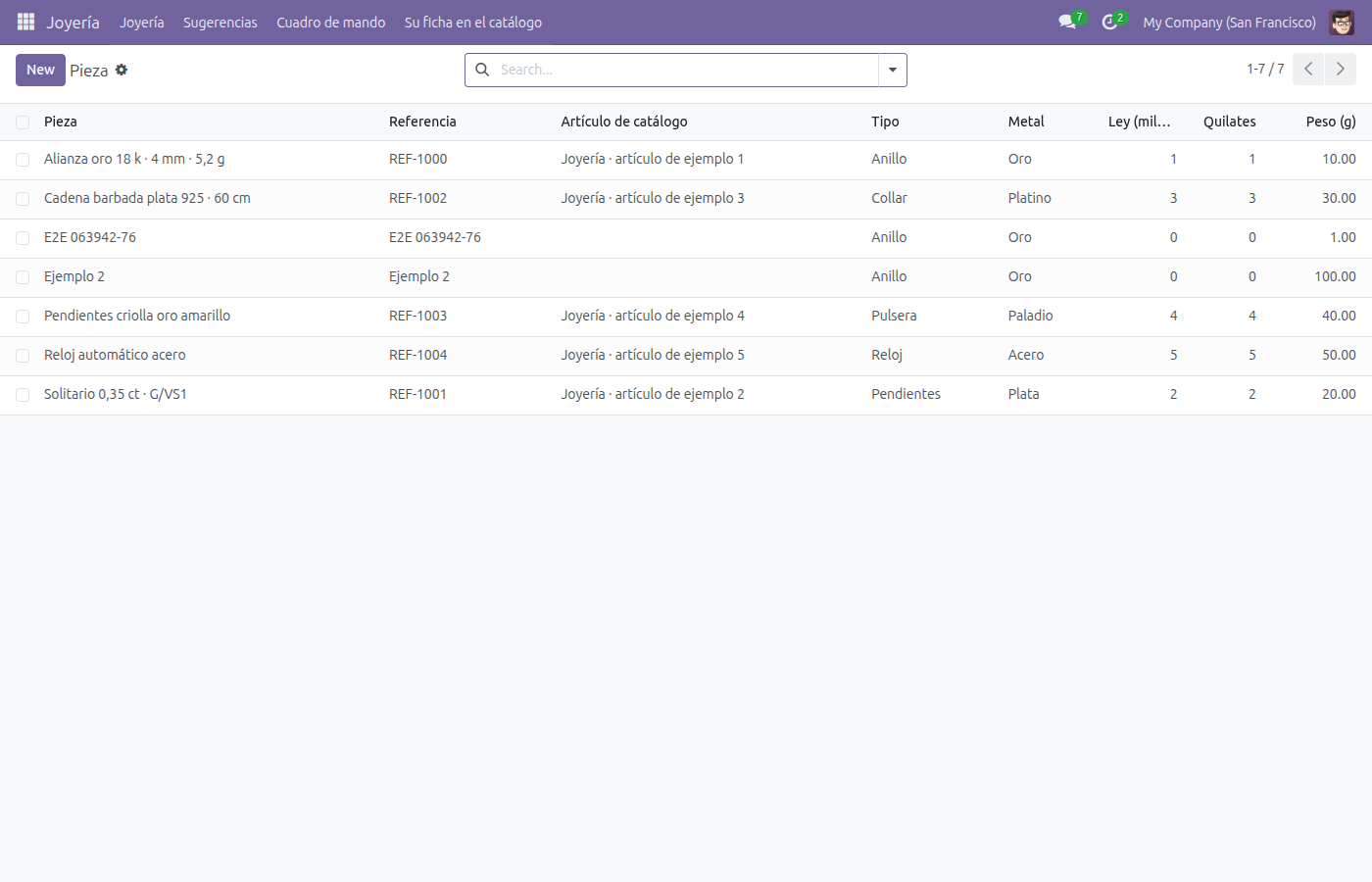Check the Alianza oro 18 k row

tap(23, 159)
